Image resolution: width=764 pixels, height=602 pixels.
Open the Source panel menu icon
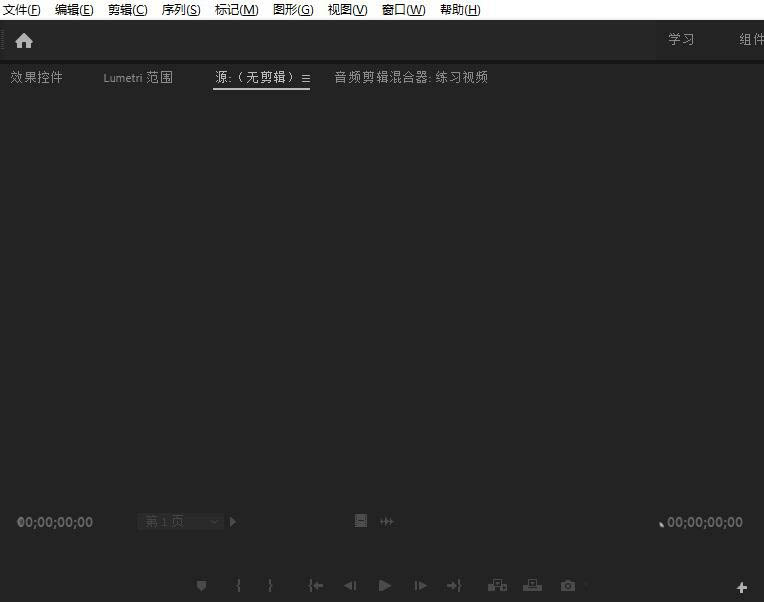coord(306,78)
